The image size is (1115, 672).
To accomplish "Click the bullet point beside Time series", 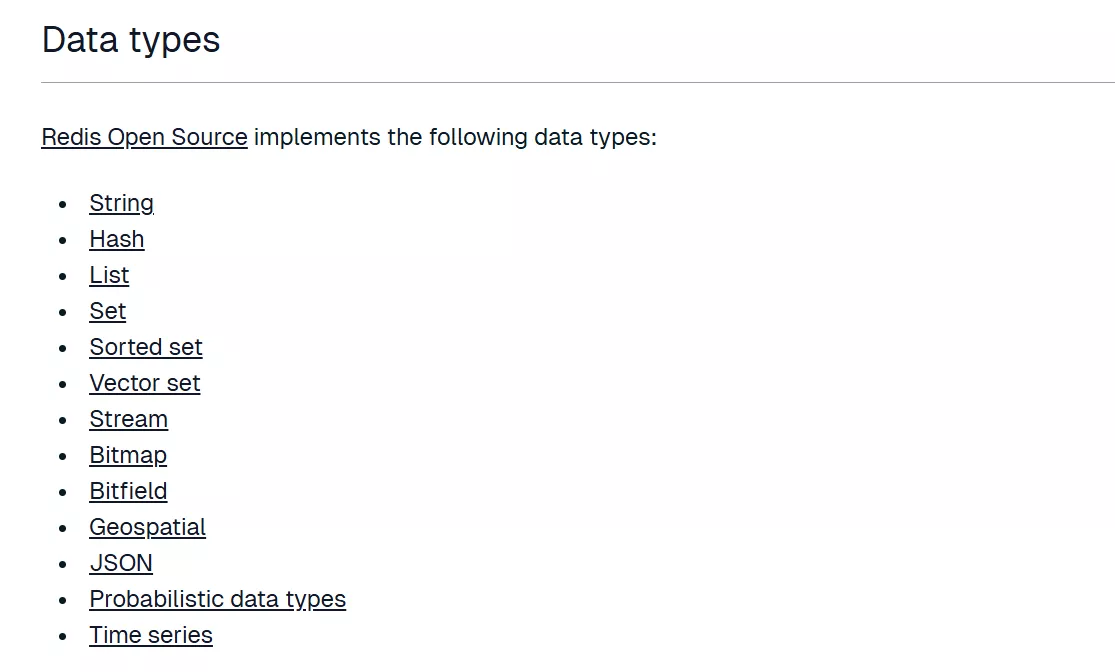I will click(63, 636).
